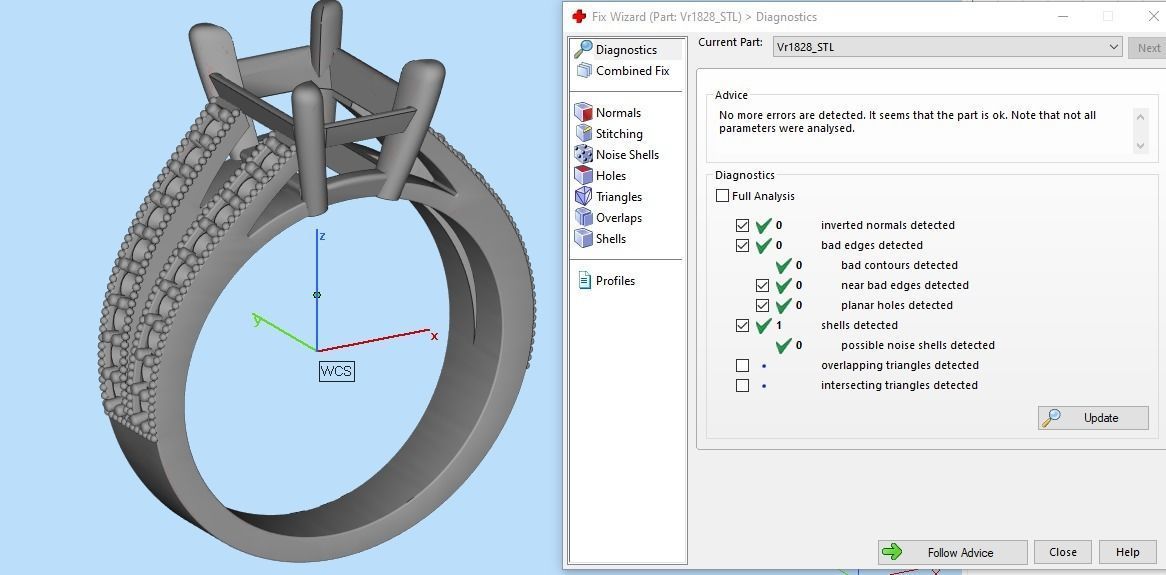The height and width of the screenshot is (575, 1166).
Task: Click green checkmark beside planar holes
Action: click(x=784, y=306)
